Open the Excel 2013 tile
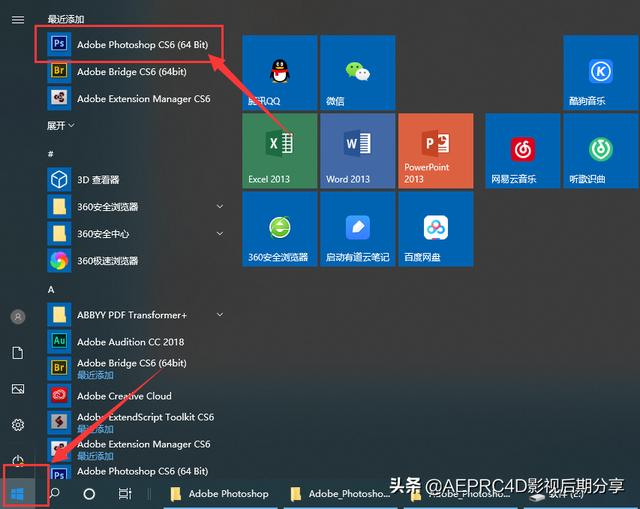 (x=279, y=150)
